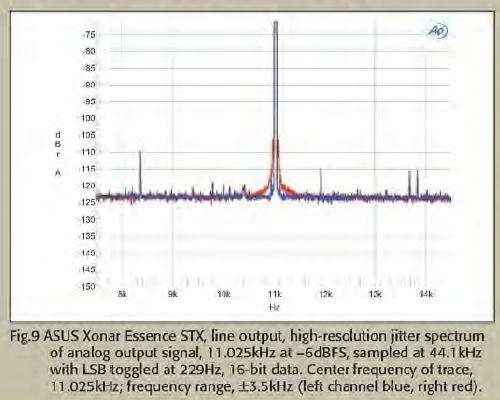Click the -130 dB axis label
The height and width of the screenshot is (400, 500).
click(x=87, y=219)
